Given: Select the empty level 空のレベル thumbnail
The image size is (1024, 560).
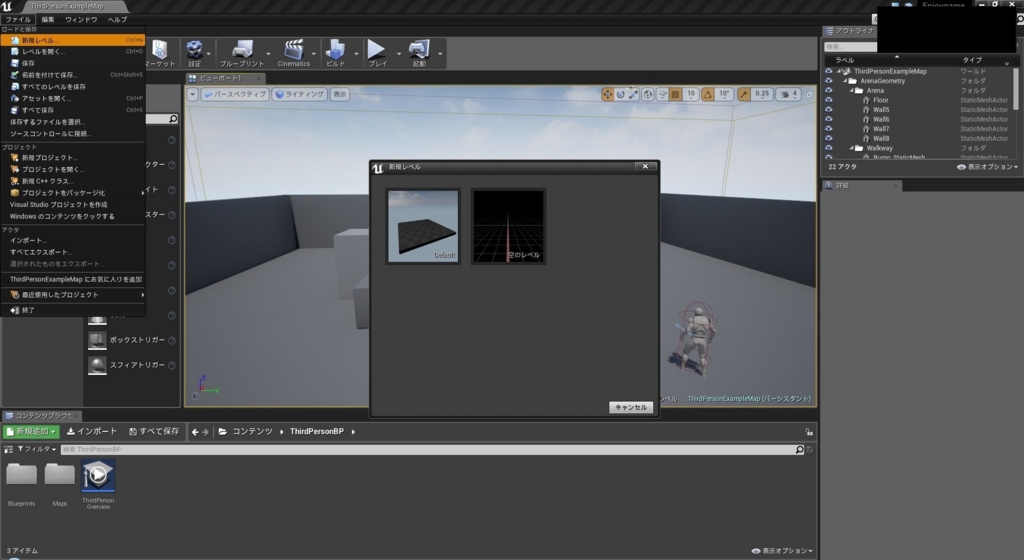Looking at the screenshot, I should tap(508, 226).
